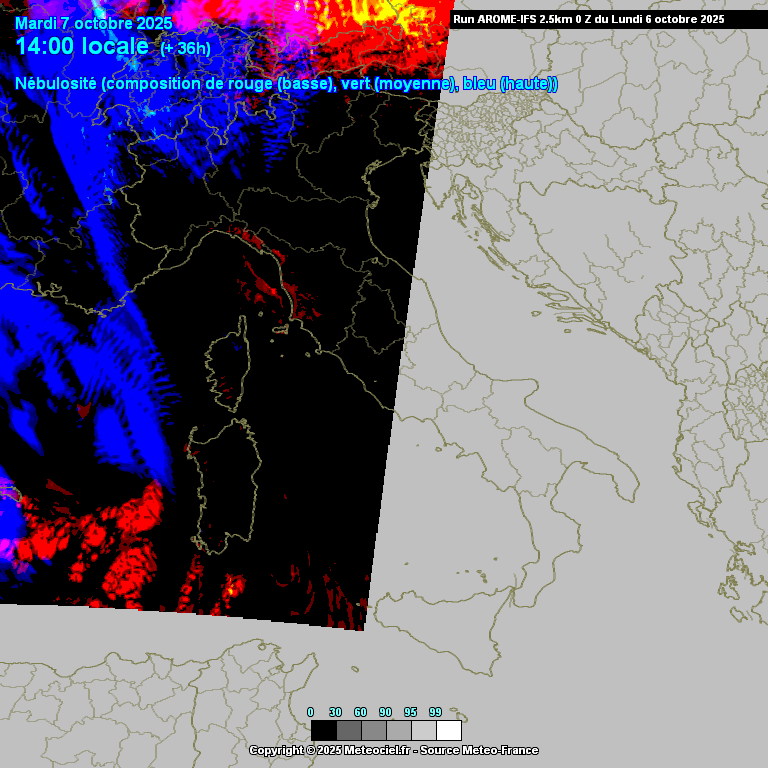Click the '99' legend value label
Screen dimensions: 768x768
435,712
